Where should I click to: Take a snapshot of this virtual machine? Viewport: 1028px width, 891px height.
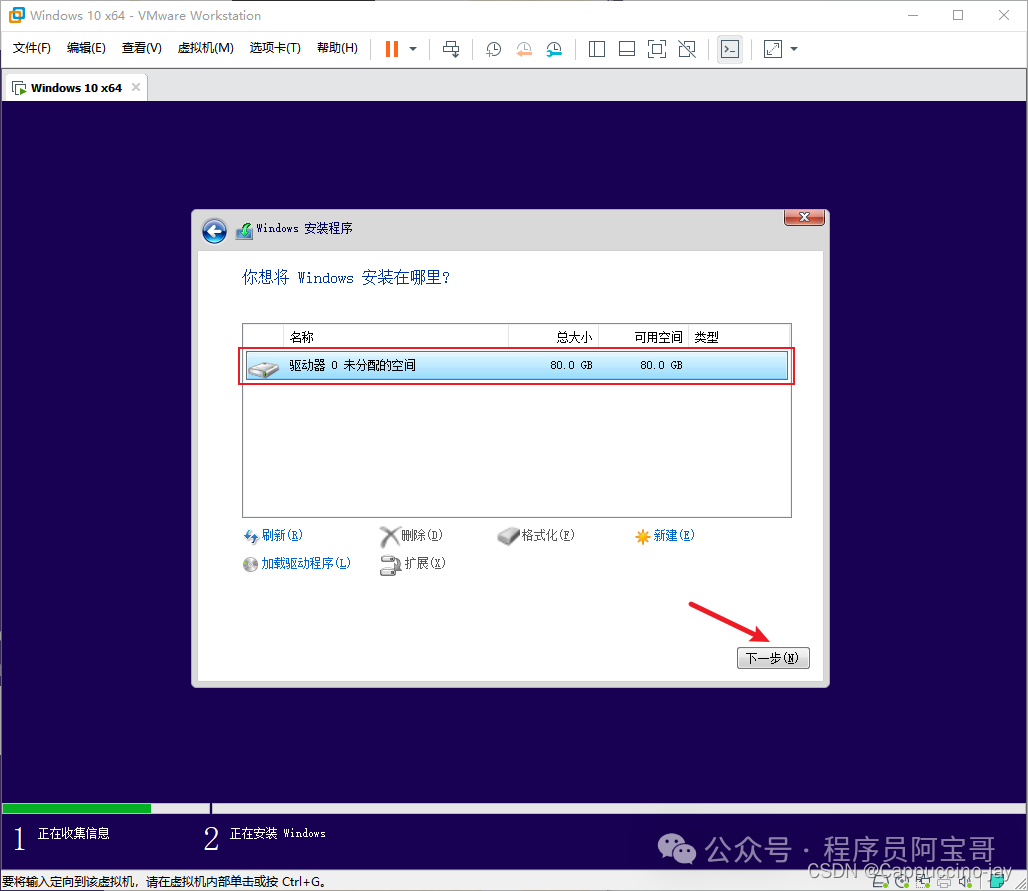(493, 49)
